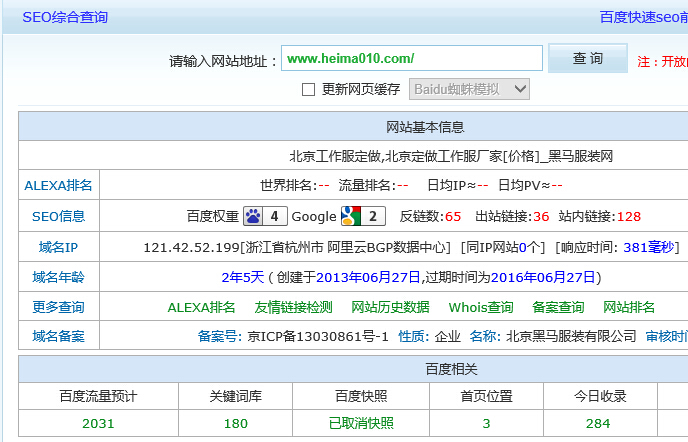Image resolution: width=688 pixels, height=442 pixels.
Task: Click the 网站基本信息 section header
Action: tap(425, 127)
